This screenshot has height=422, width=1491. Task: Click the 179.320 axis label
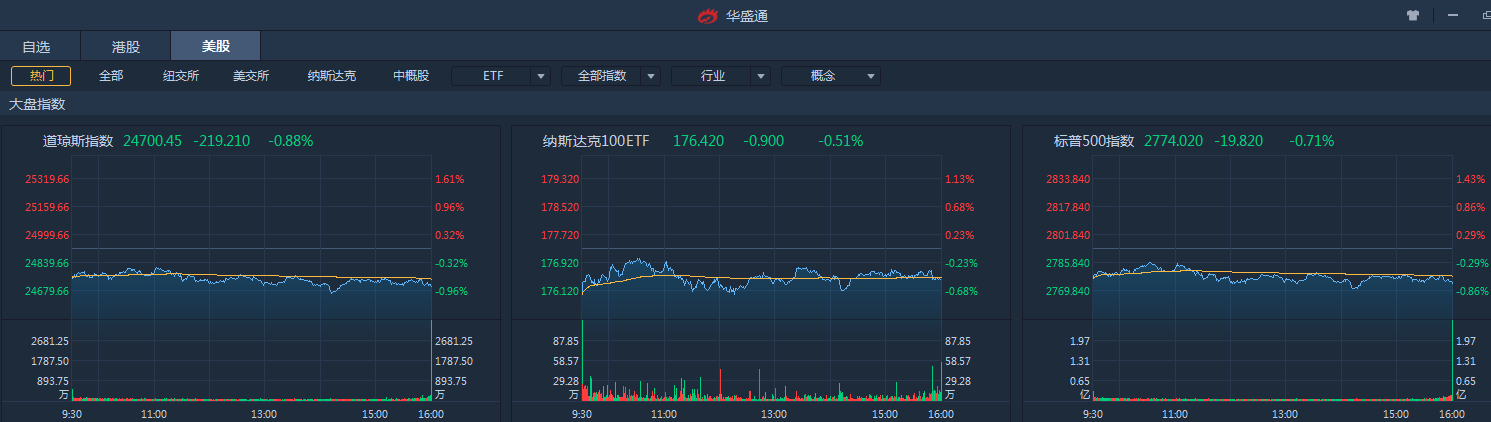coord(560,180)
